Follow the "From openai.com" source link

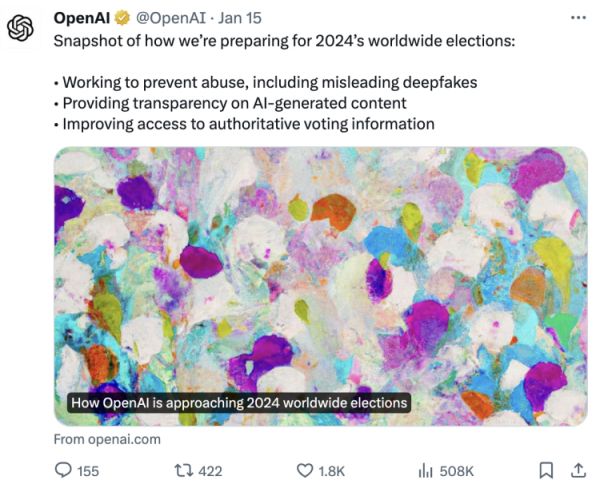[x=106, y=438]
